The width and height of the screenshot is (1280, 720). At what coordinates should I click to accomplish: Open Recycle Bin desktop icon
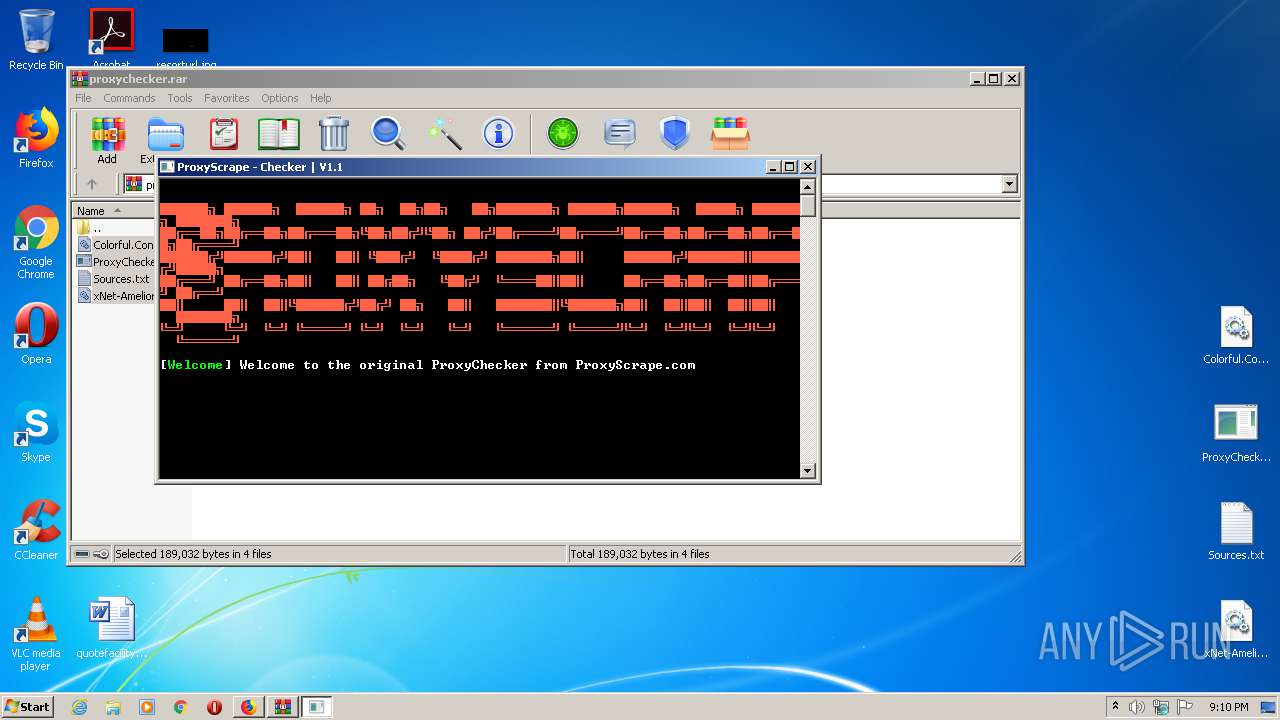coord(36,39)
